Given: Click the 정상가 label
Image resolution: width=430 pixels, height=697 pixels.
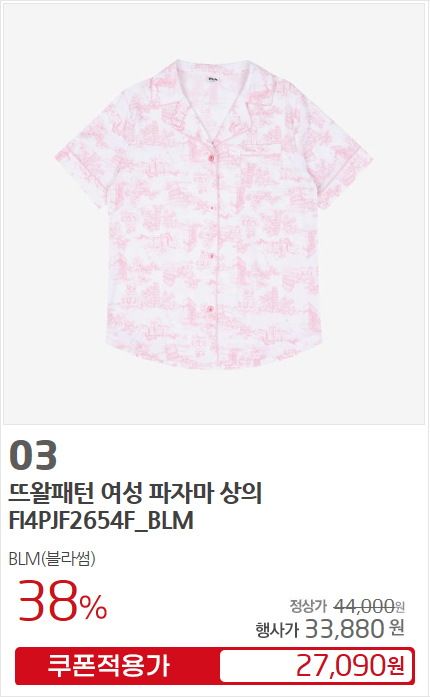Looking at the screenshot, I should pos(308,605).
